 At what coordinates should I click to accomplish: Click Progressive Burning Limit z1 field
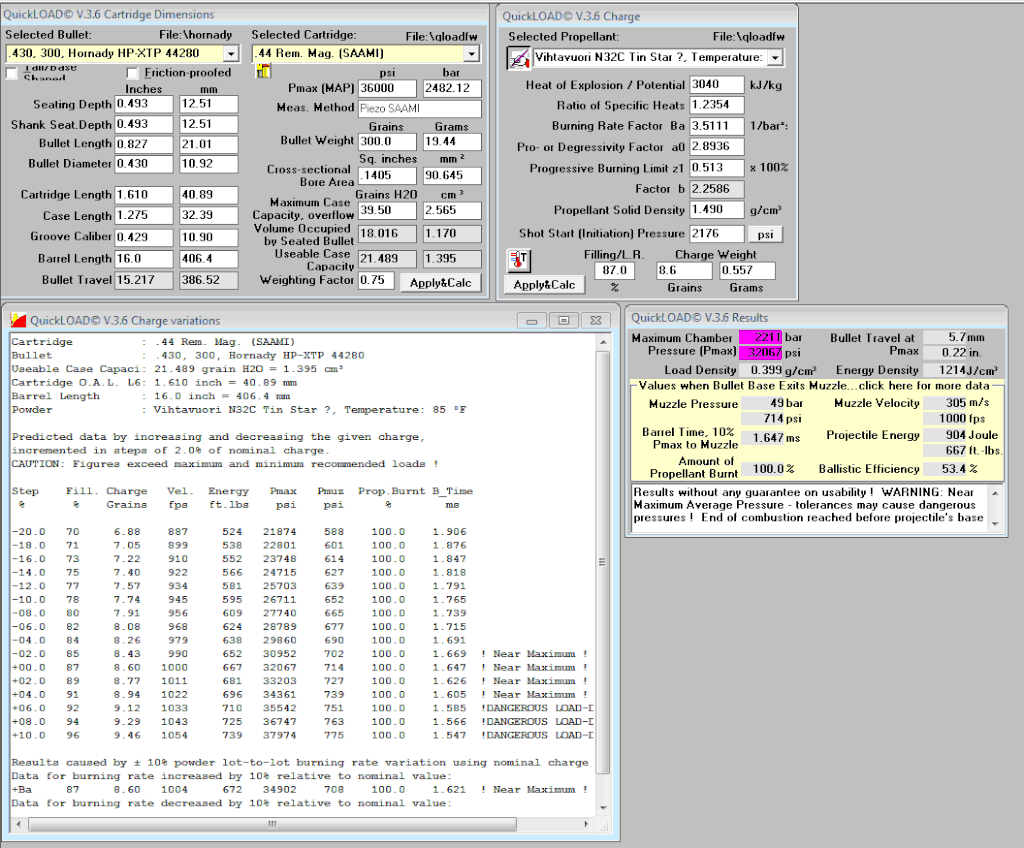click(716, 168)
